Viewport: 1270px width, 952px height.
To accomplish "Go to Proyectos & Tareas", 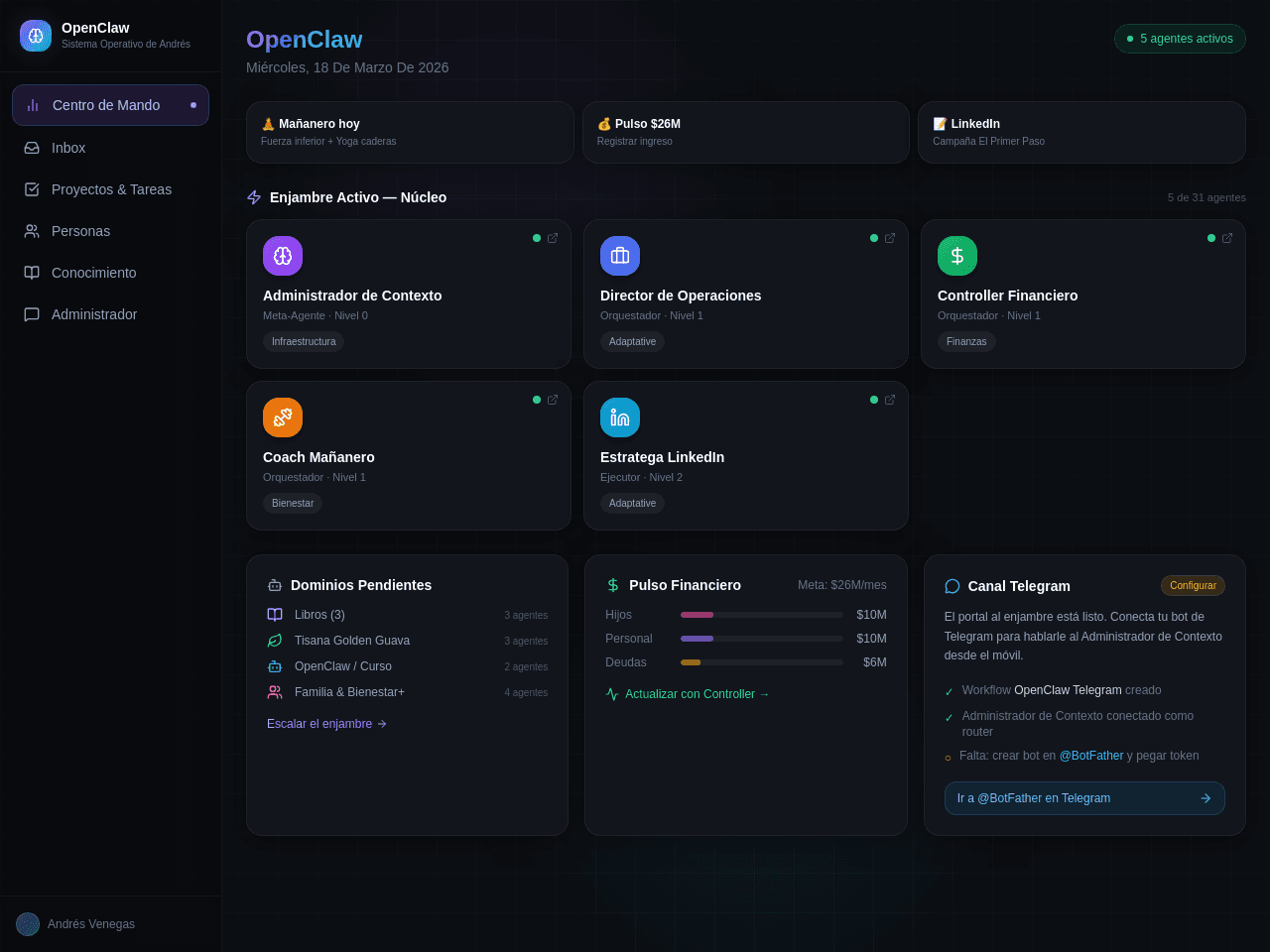I will (x=110, y=189).
